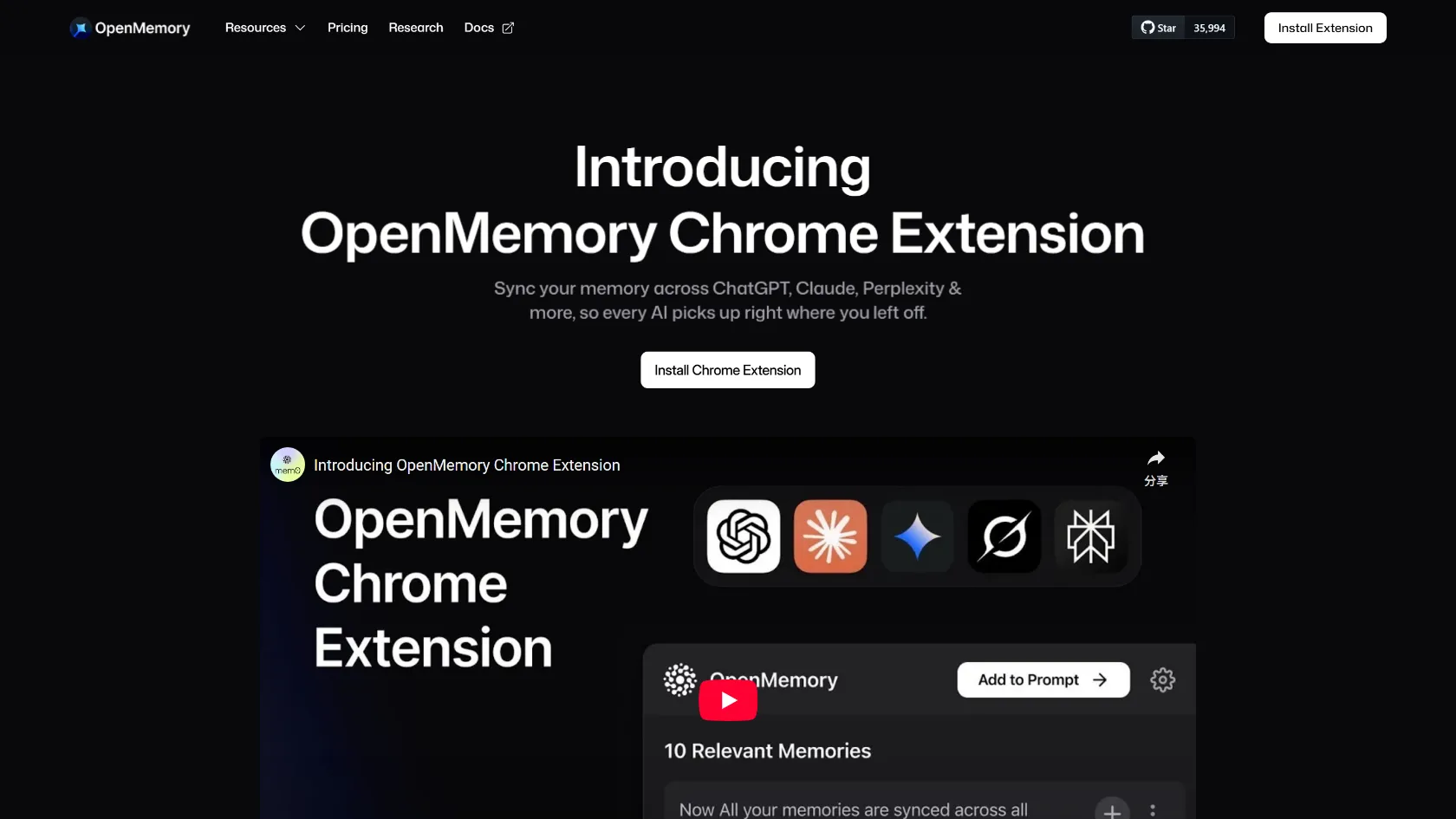Viewport: 1456px width, 819px height.
Task: Click the 10 Relevant Memories heading
Action: [768, 751]
